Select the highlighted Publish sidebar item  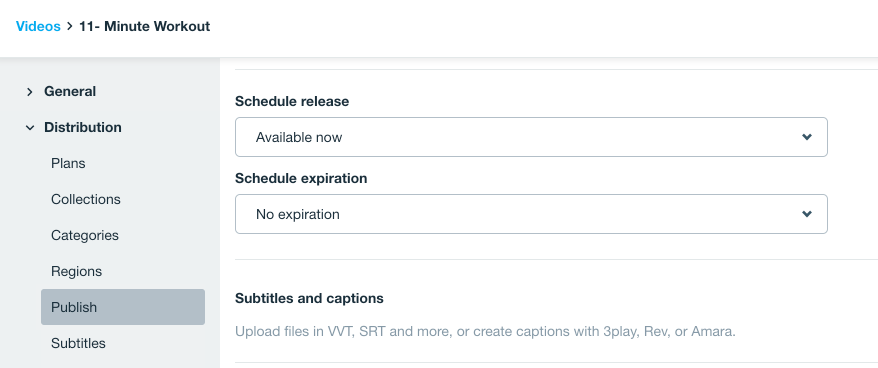point(123,307)
